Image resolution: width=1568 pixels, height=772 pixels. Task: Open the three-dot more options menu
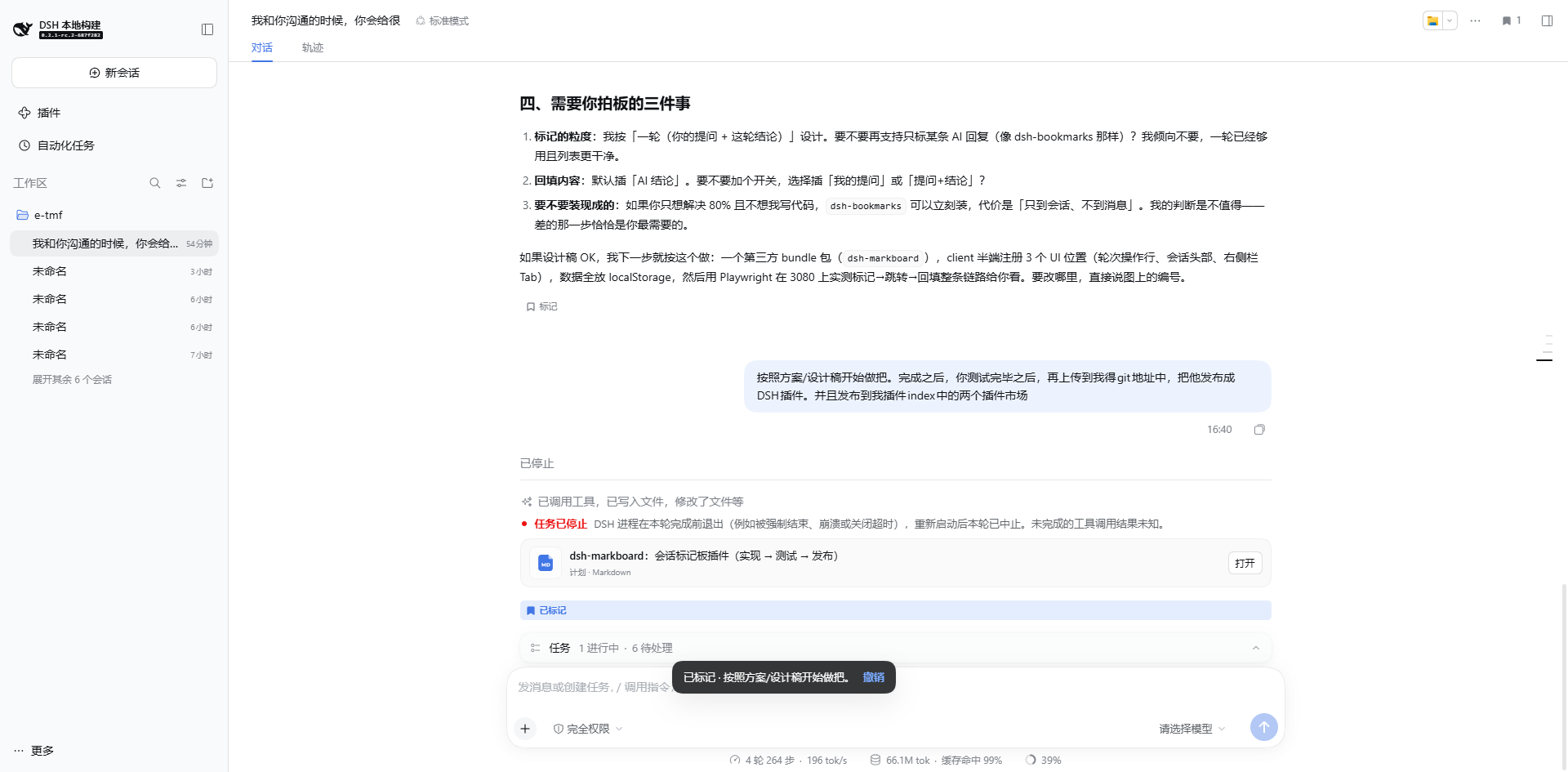point(1475,21)
